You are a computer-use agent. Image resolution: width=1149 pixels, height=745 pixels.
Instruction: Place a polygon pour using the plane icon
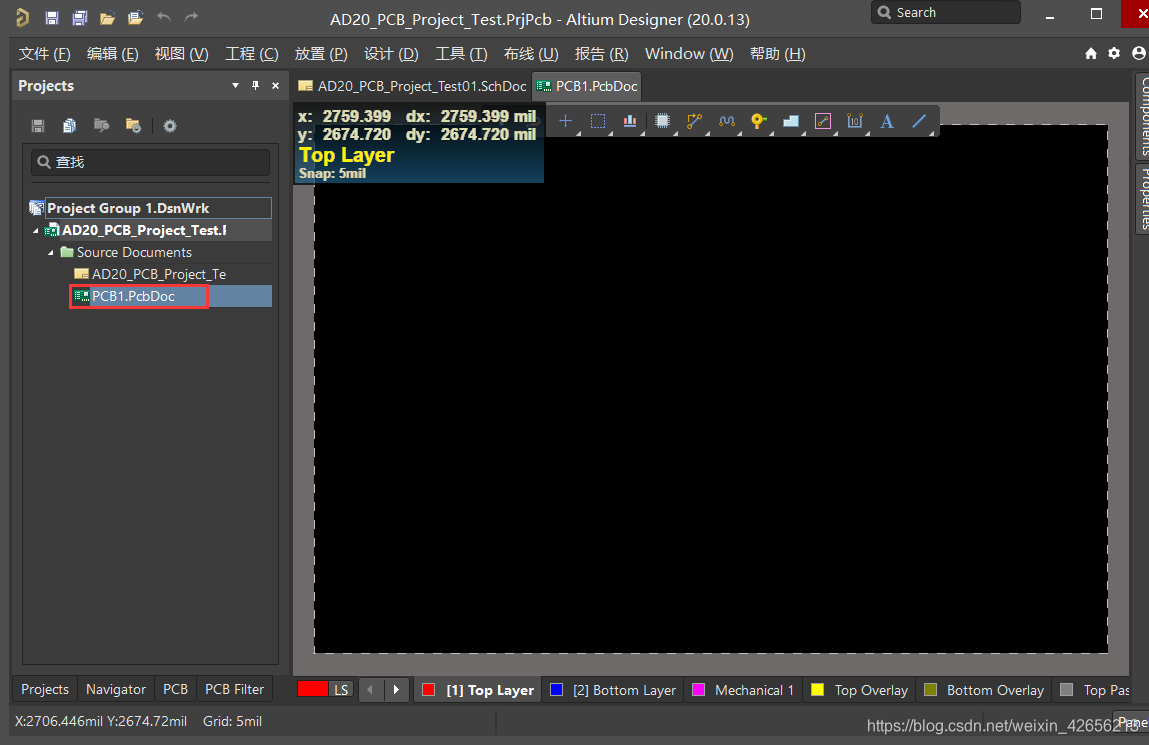pos(791,121)
